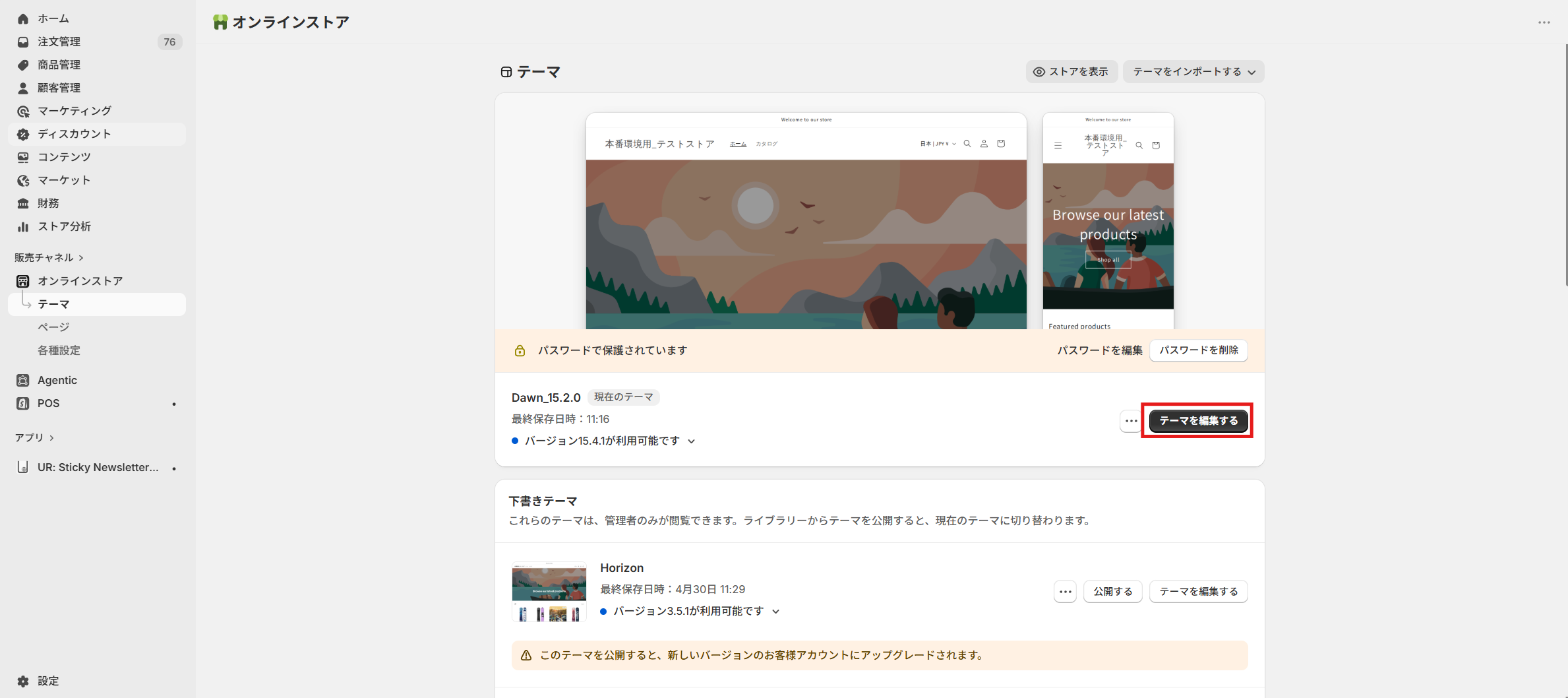This screenshot has width=1568, height=698.
Task: Click the page vertical scrollbar
Action: pyautogui.click(x=1565, y=165)
